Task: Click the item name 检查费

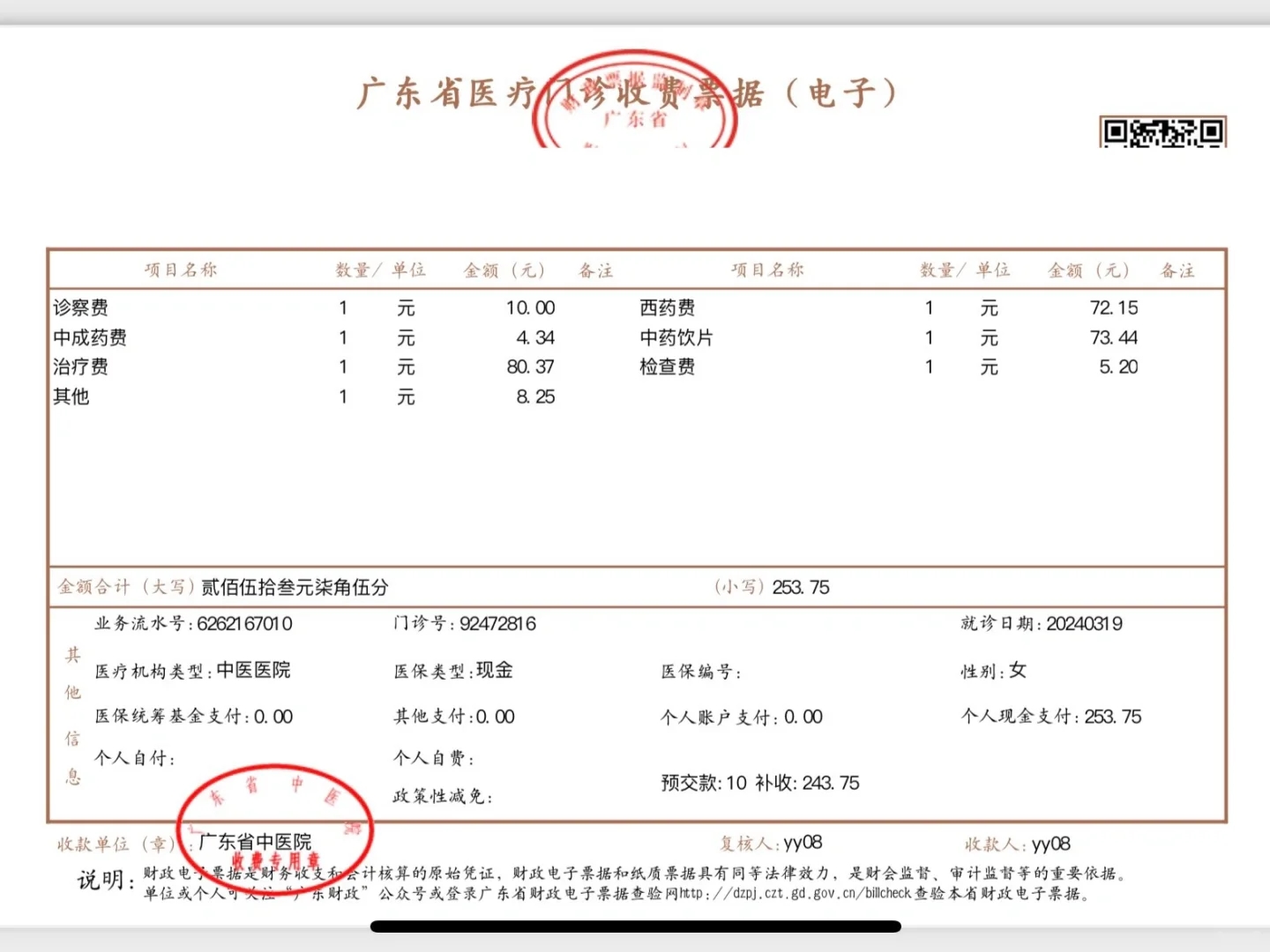Action: (x=668, y=367)
